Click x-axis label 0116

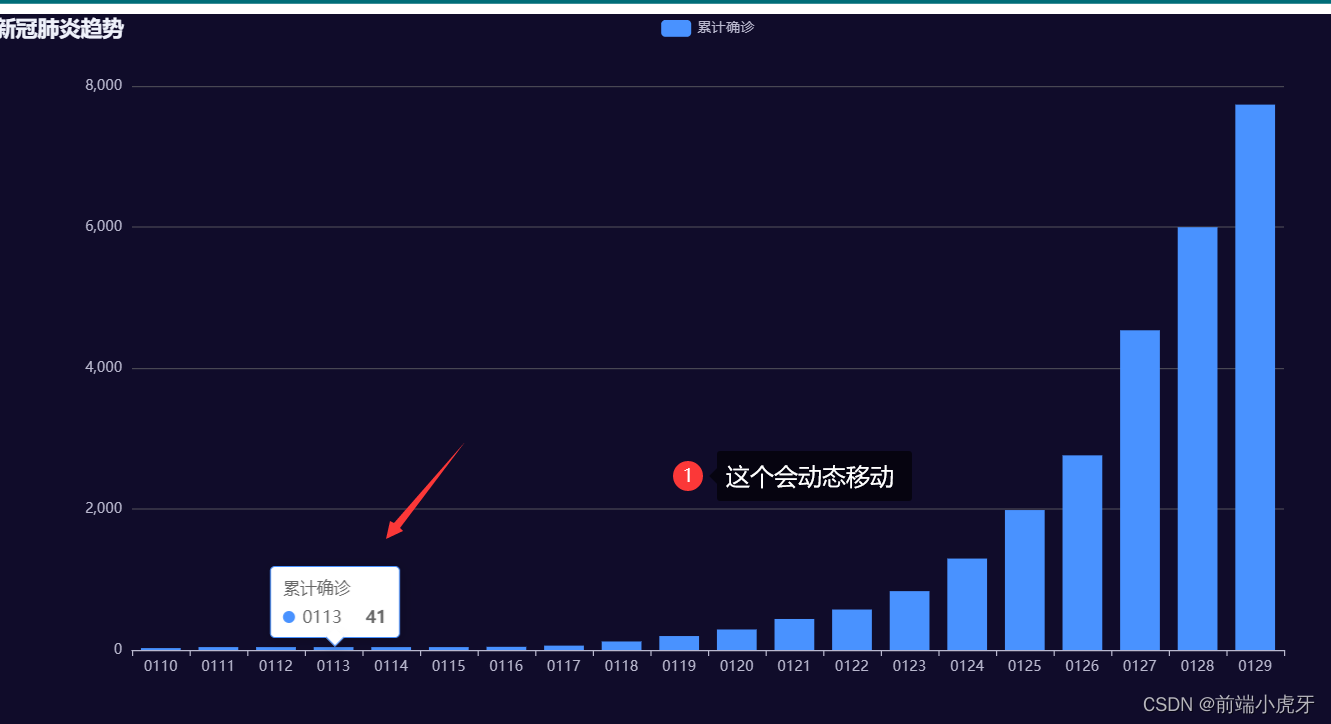(x=506, y=666)
